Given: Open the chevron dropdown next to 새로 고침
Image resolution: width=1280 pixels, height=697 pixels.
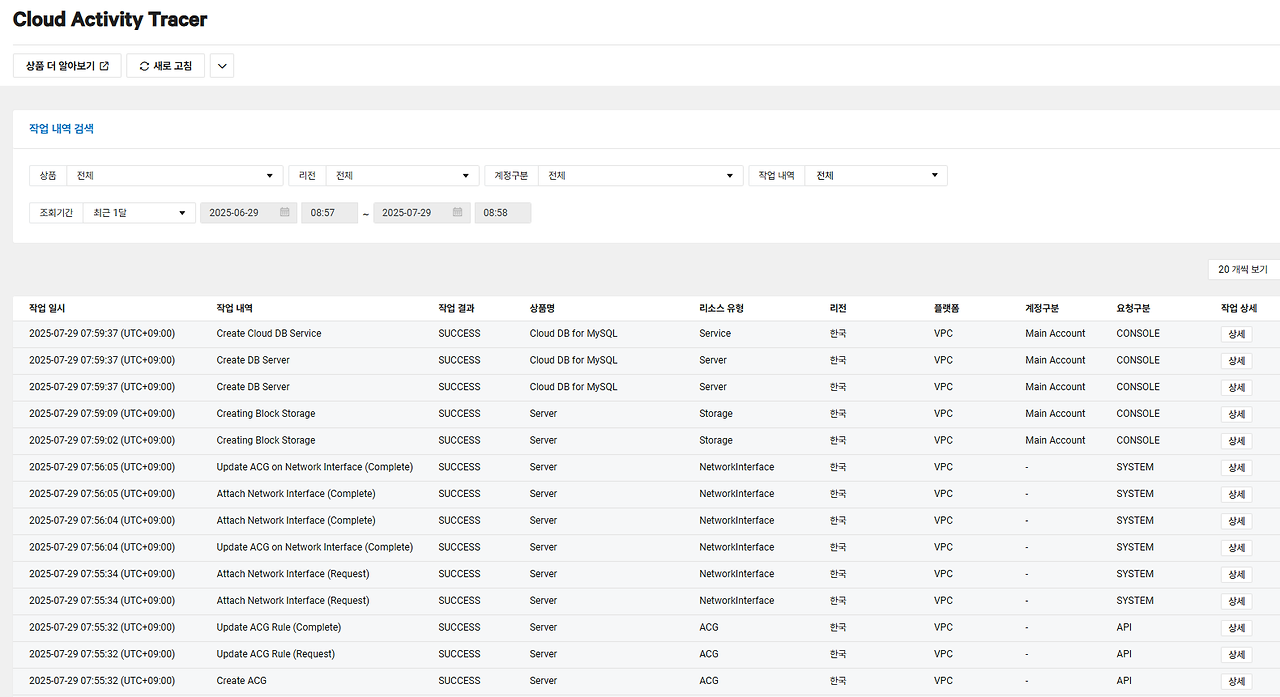Looking at the screenshot, I should point(222,66).
